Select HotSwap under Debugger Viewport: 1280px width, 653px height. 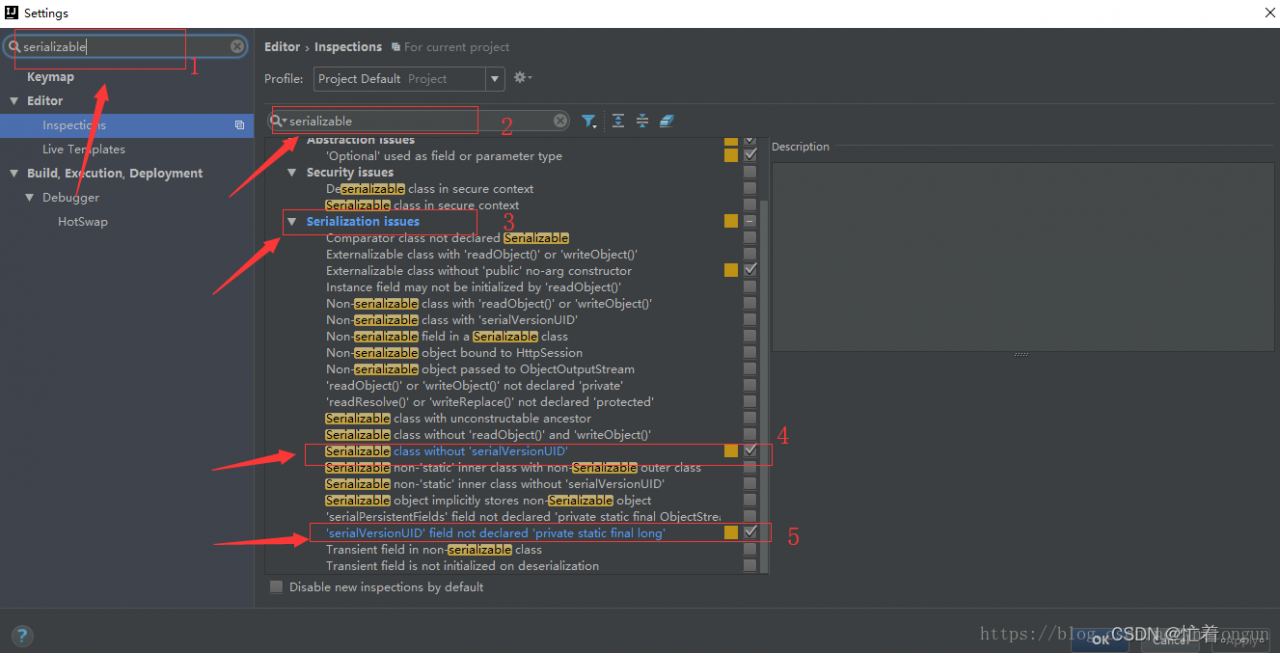[x=83, y=222]
